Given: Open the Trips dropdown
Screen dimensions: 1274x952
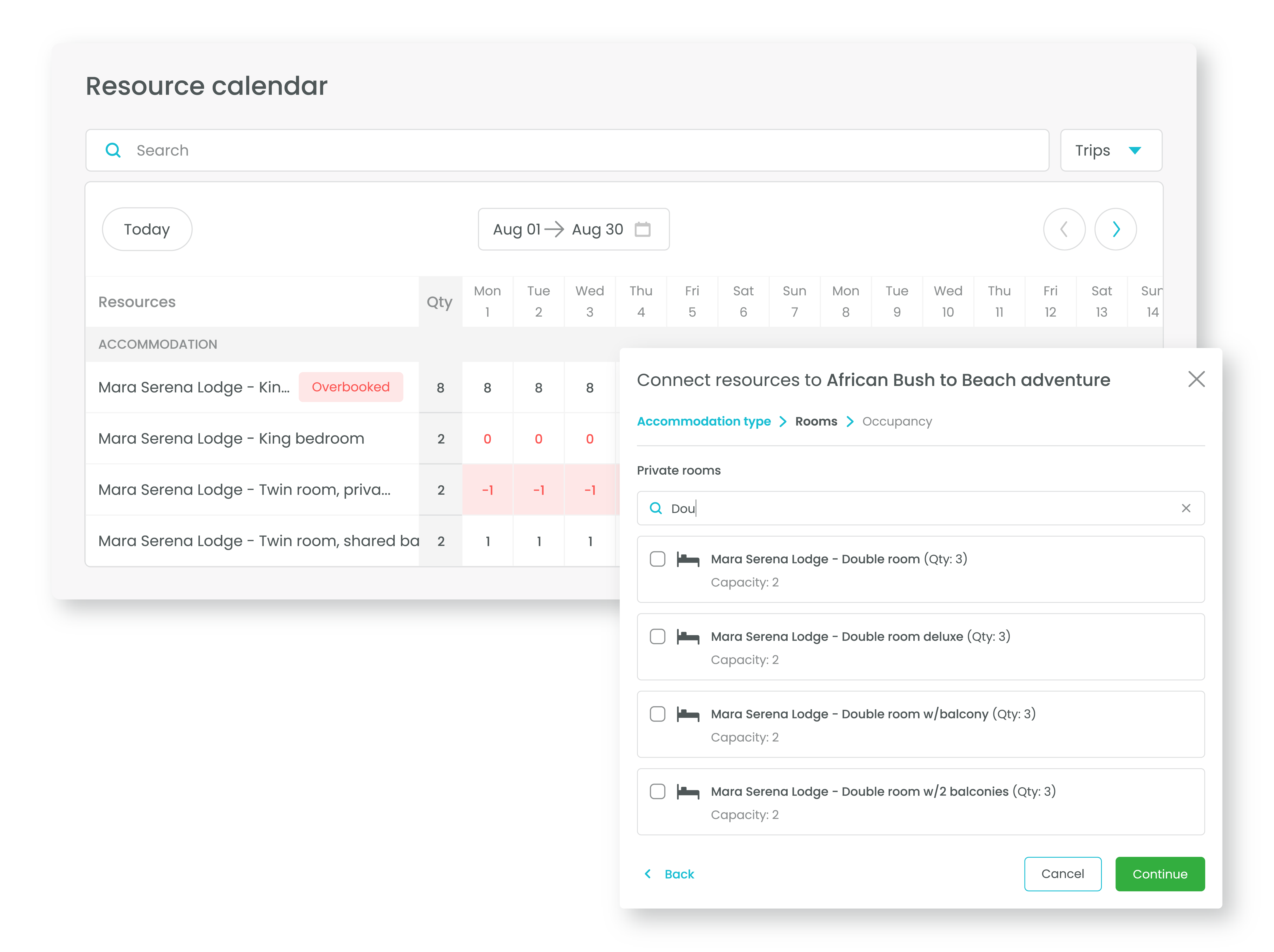Looking at the screenshot, I should point(1111,150).
